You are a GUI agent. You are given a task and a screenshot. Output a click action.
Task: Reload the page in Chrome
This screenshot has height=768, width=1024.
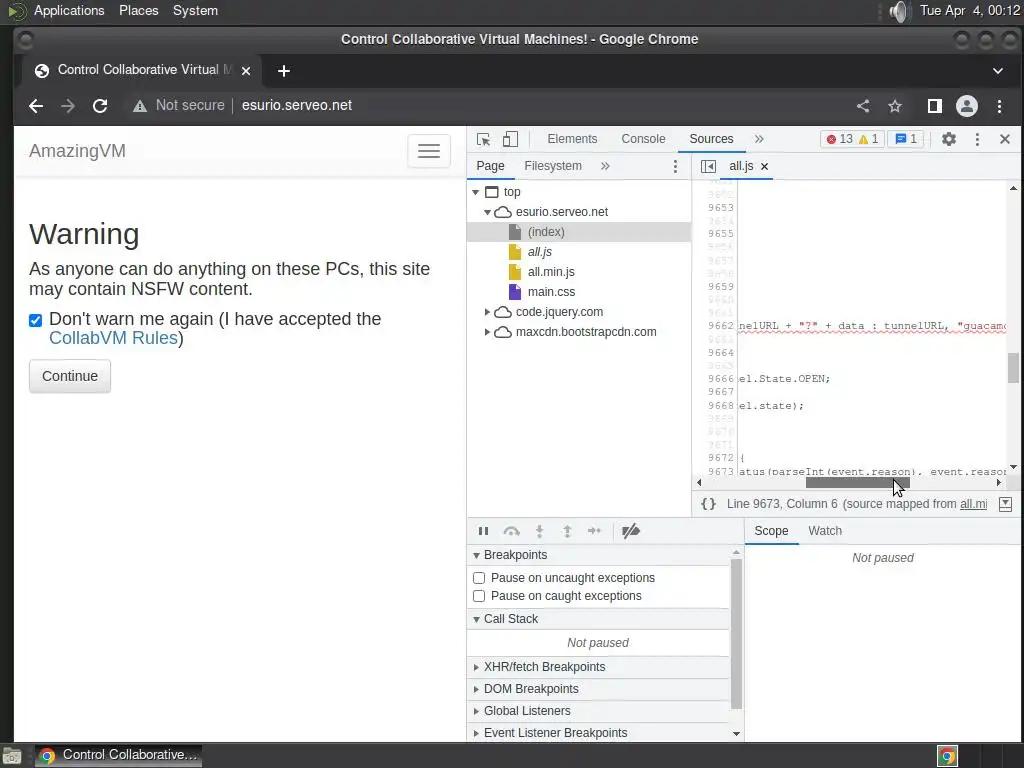pos(100,106)
